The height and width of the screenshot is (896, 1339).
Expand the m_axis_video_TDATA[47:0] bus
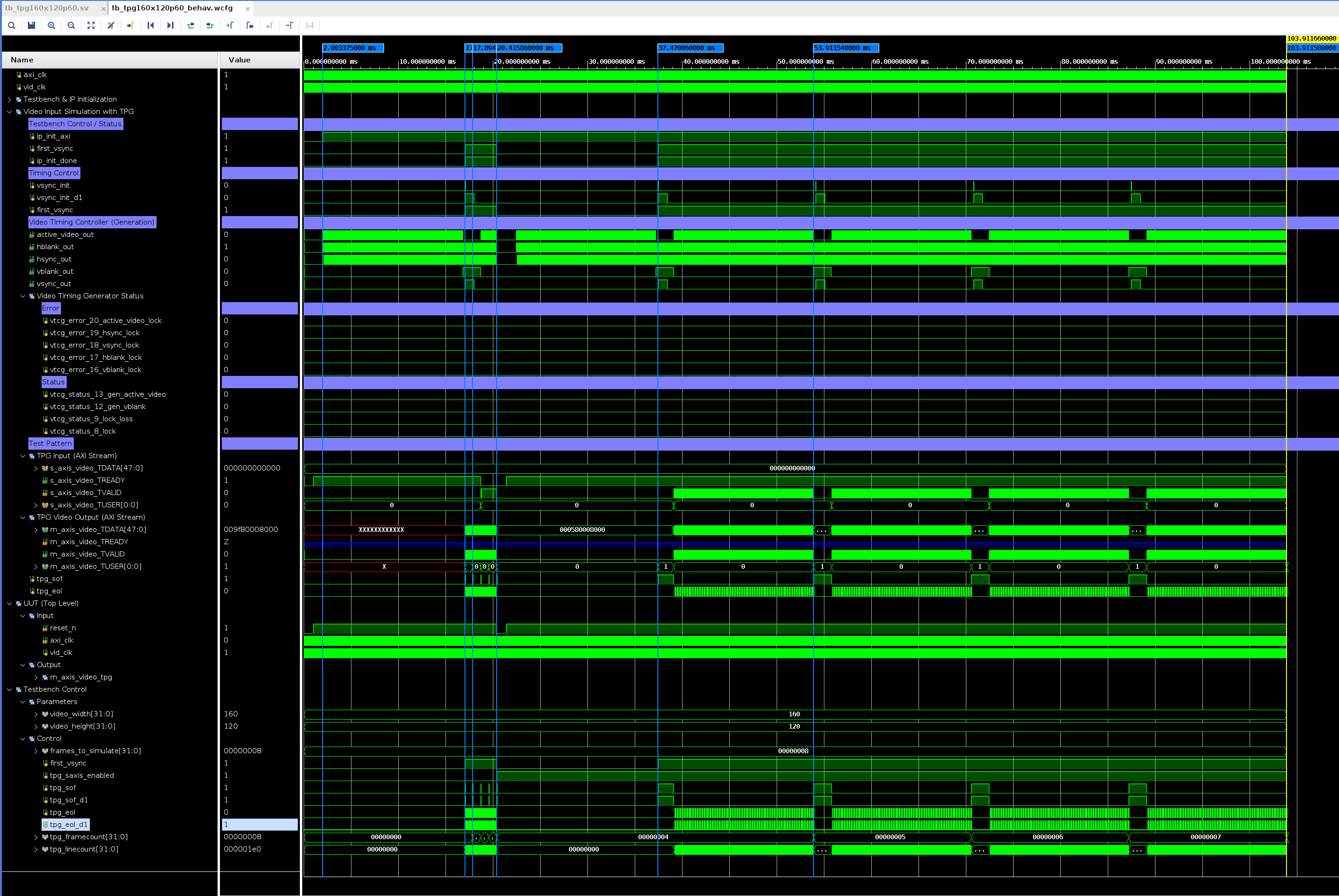36,530
